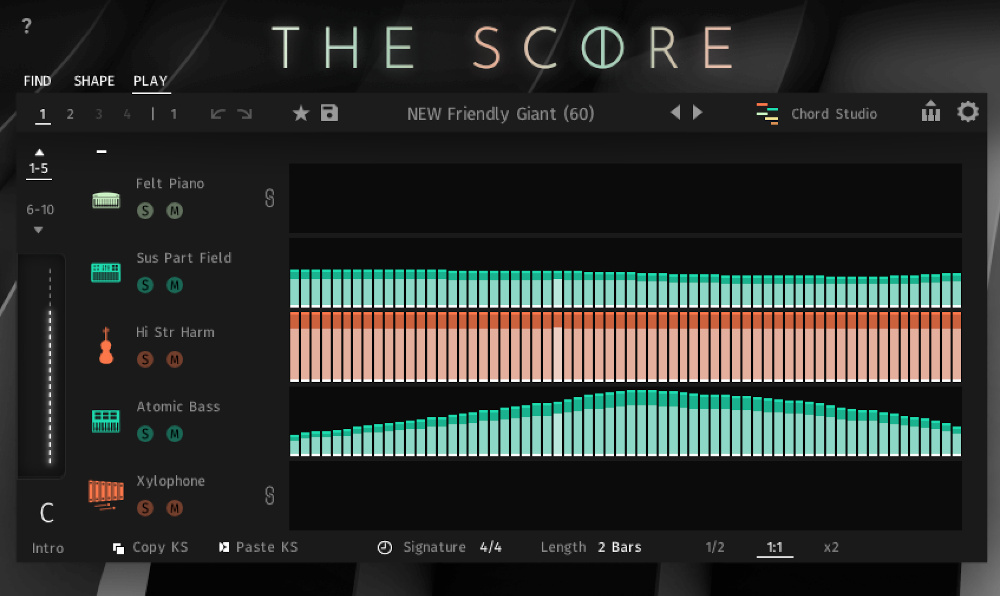Open the help question mark

[26, 26]
